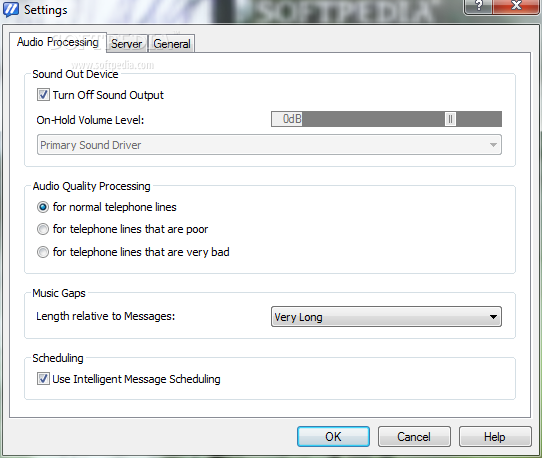
Task: Click the Music Gaps group title
Action: click(59, 293)
